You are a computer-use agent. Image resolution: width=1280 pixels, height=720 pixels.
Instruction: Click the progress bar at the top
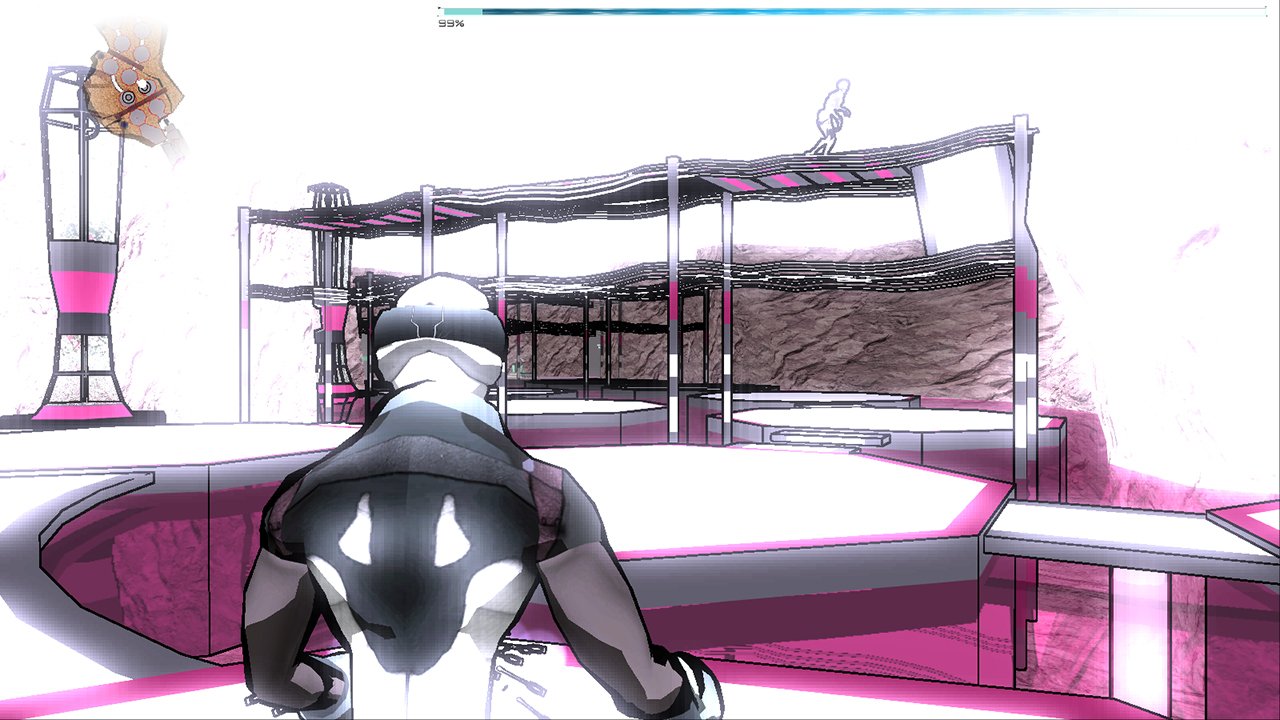pos(852,12)
